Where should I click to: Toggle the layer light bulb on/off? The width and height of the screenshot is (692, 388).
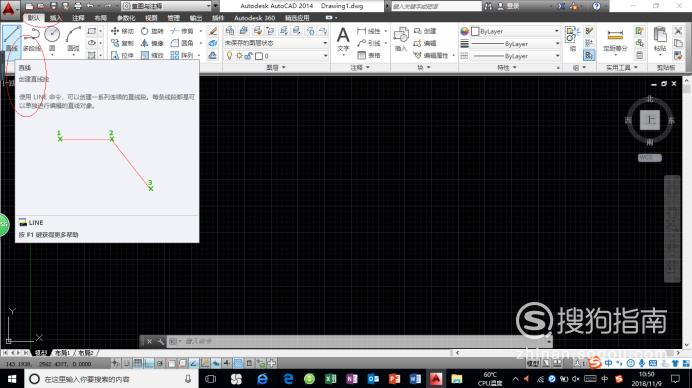229,56
